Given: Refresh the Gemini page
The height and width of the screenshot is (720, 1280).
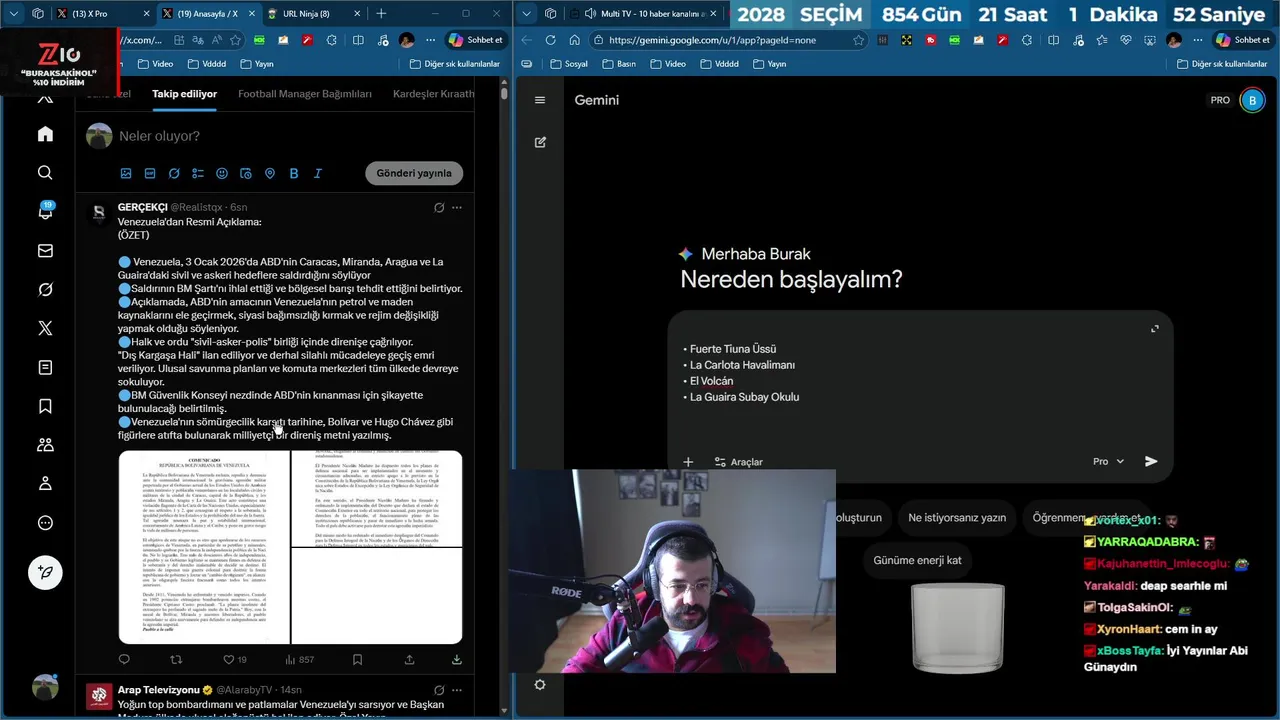Looking at the screenshot, I should coord(550,40).
